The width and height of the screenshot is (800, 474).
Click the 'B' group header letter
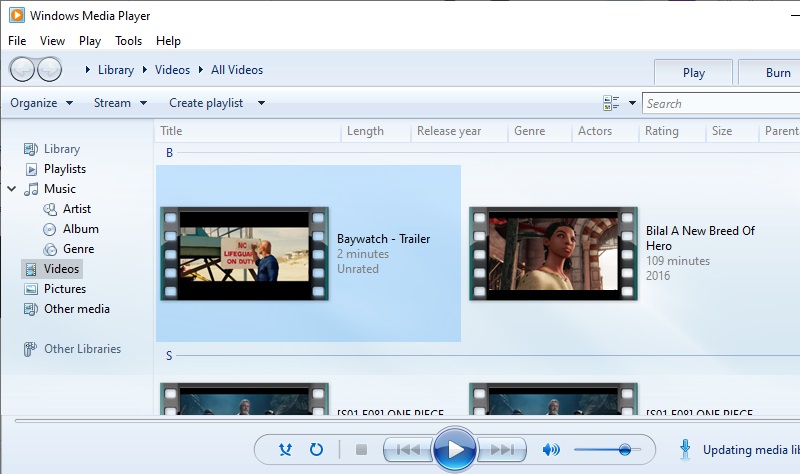coord(169,153)
